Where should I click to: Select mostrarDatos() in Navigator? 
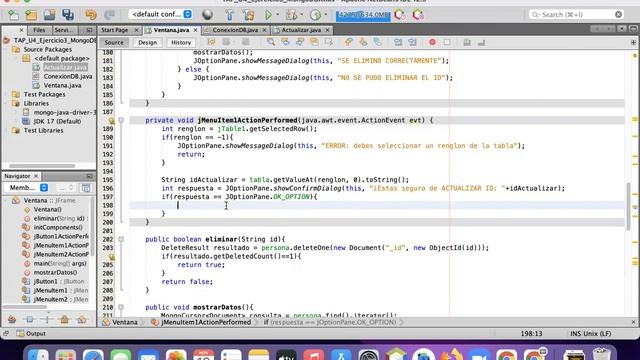pos(55,272)
